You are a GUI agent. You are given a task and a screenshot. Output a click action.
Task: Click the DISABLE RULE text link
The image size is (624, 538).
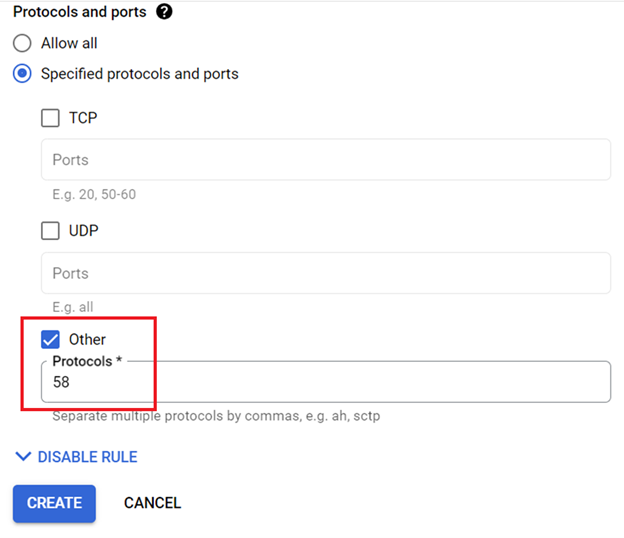[88, 457]
